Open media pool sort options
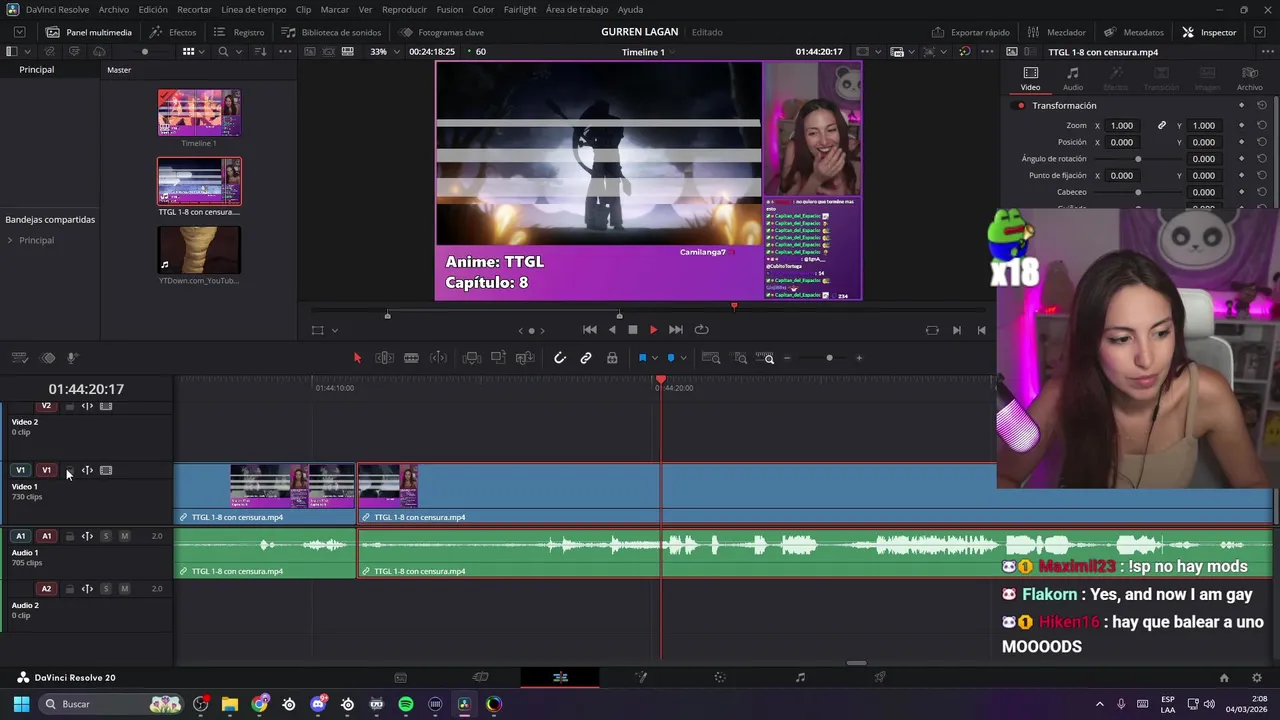The image size is (1280, 720). click(259, 52)
